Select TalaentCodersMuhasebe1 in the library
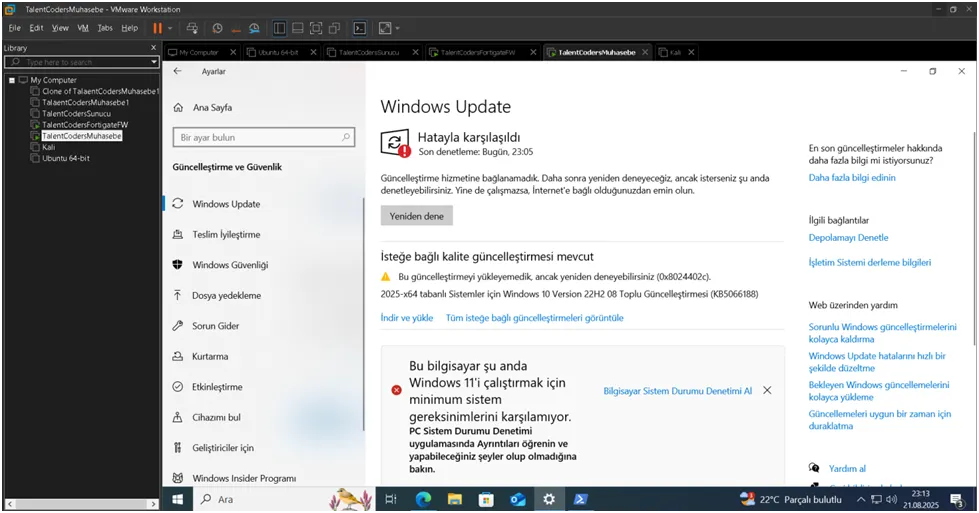 point(86,102)
